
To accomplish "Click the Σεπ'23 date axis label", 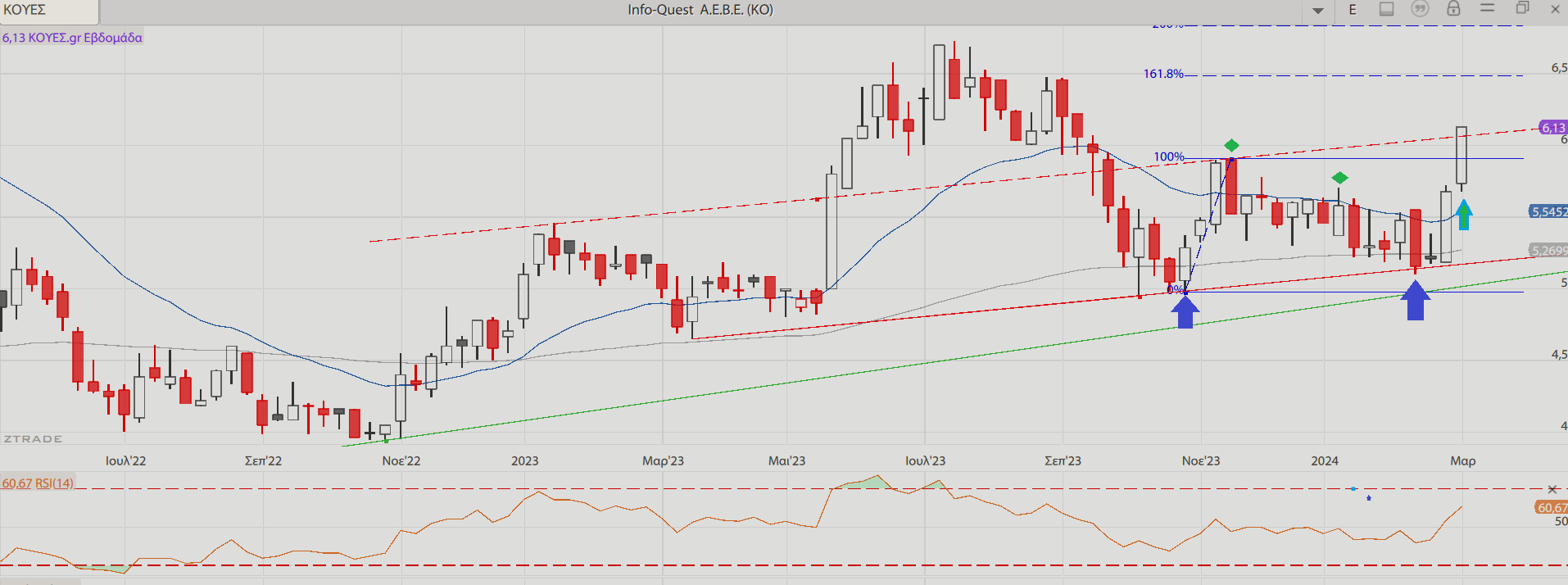I will (1063, 461).
